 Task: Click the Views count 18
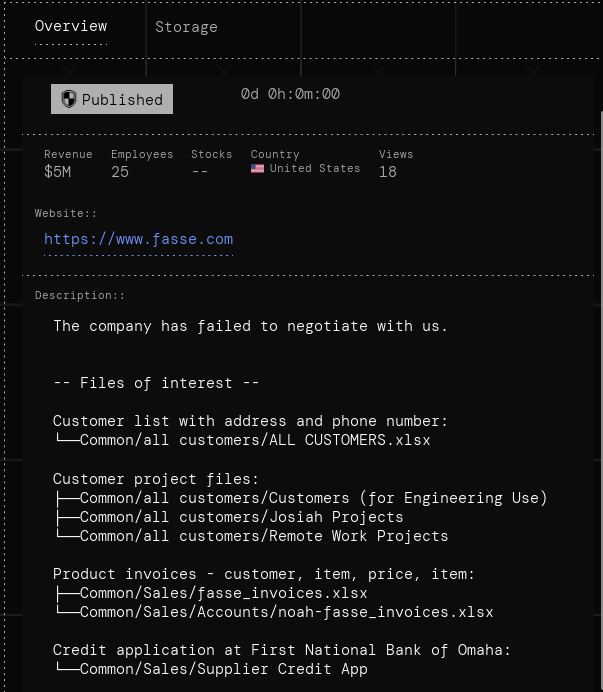[x=387, y=172]
